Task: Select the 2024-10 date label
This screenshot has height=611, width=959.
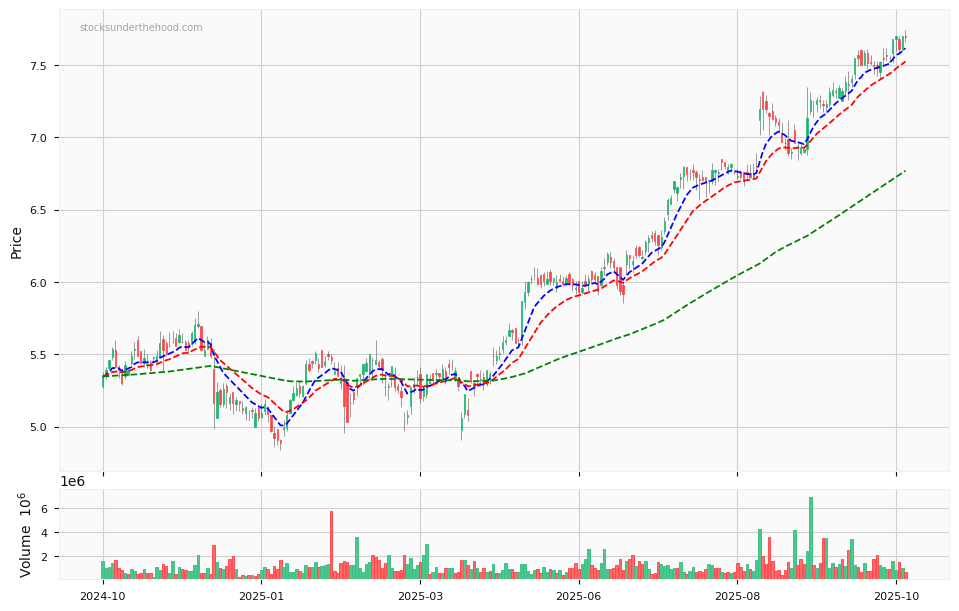Action: 102,596
